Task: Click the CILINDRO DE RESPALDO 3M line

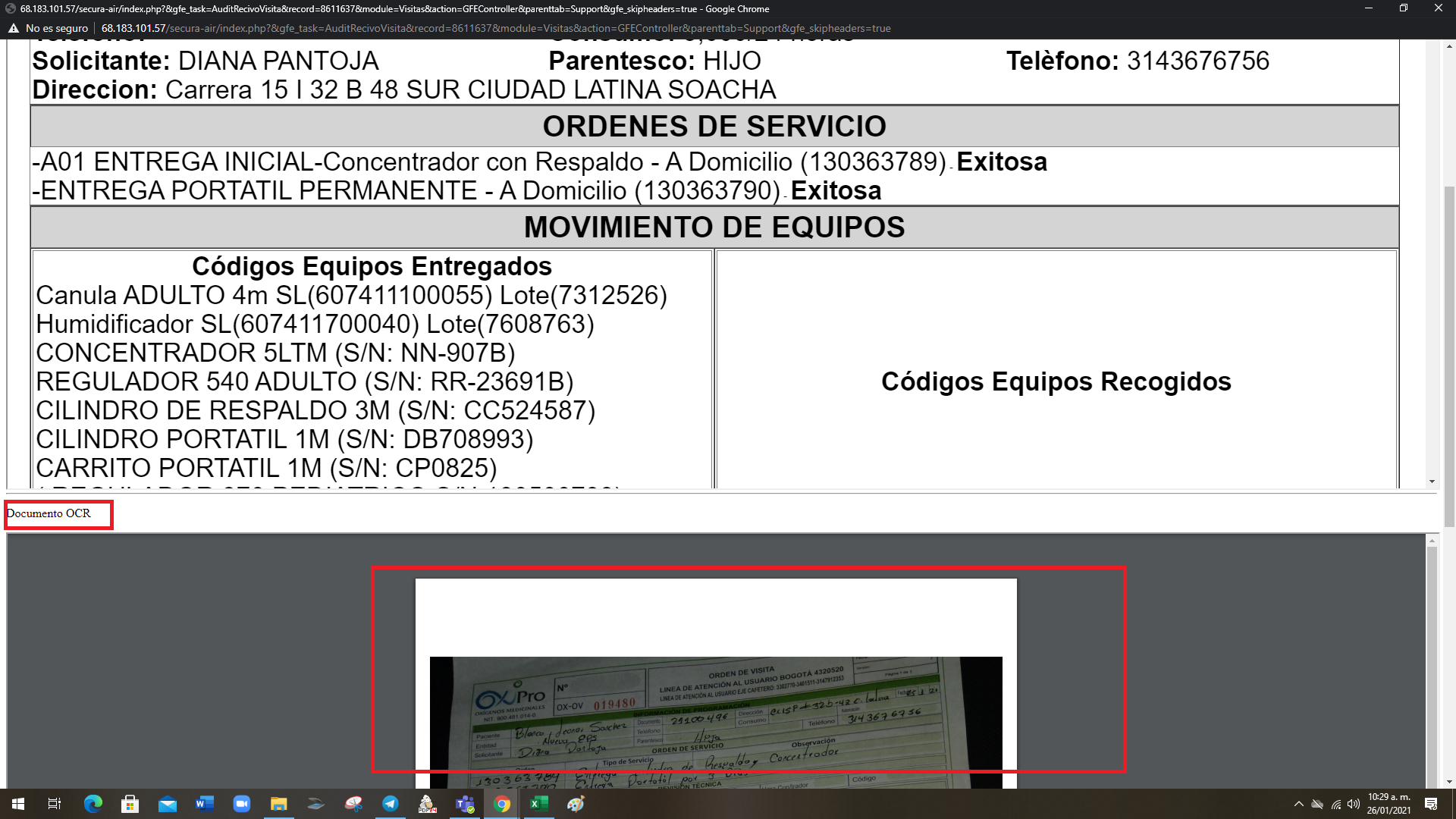Action: pyautogui.click(x=315, y=410)
